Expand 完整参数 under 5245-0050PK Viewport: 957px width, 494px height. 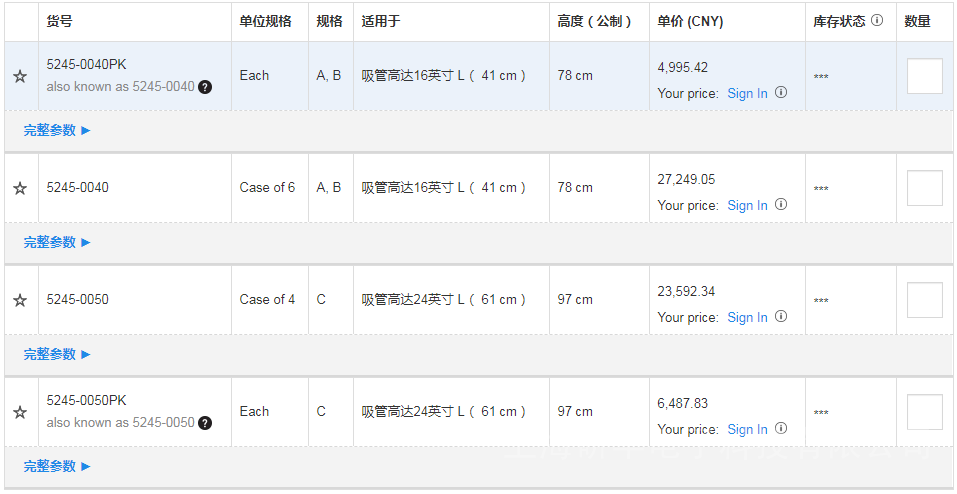click(x=57, y=466)
